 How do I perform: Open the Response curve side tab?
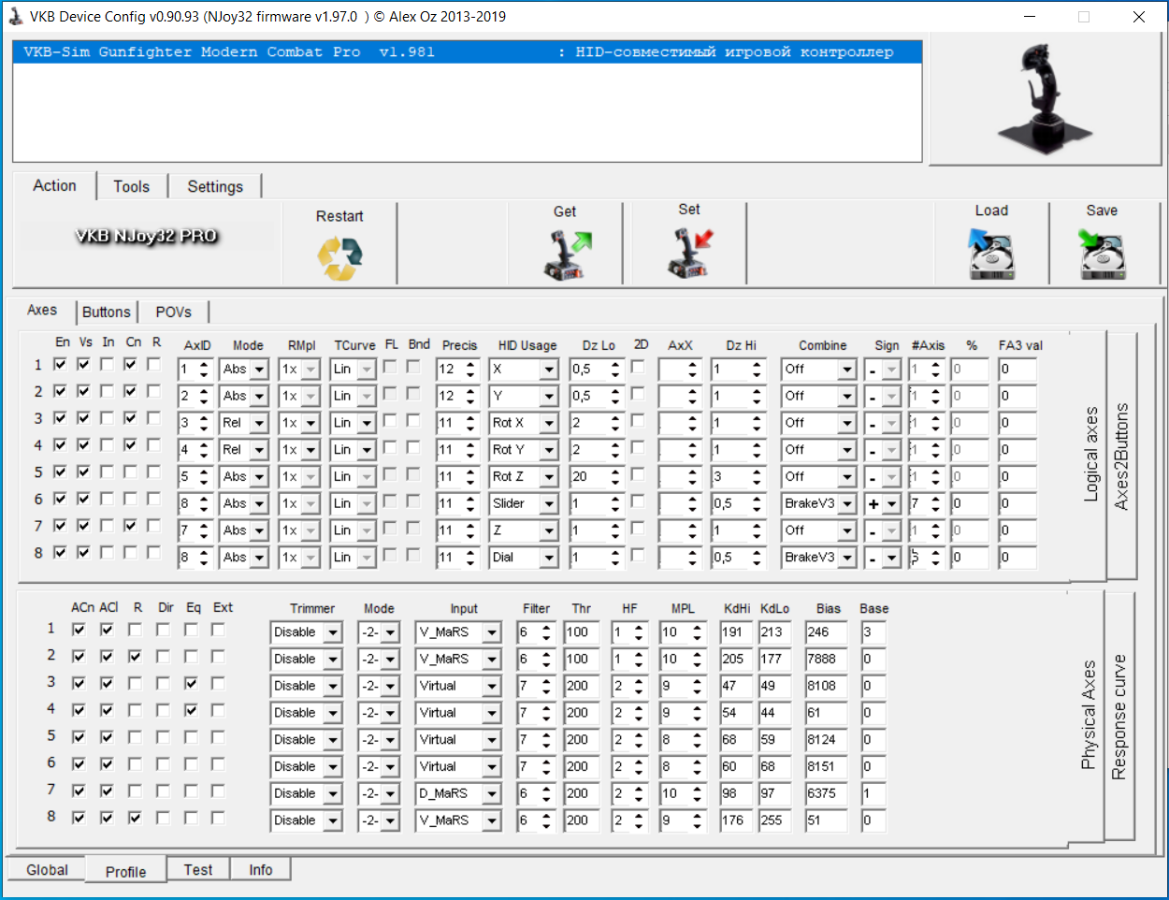point(1118,717)
